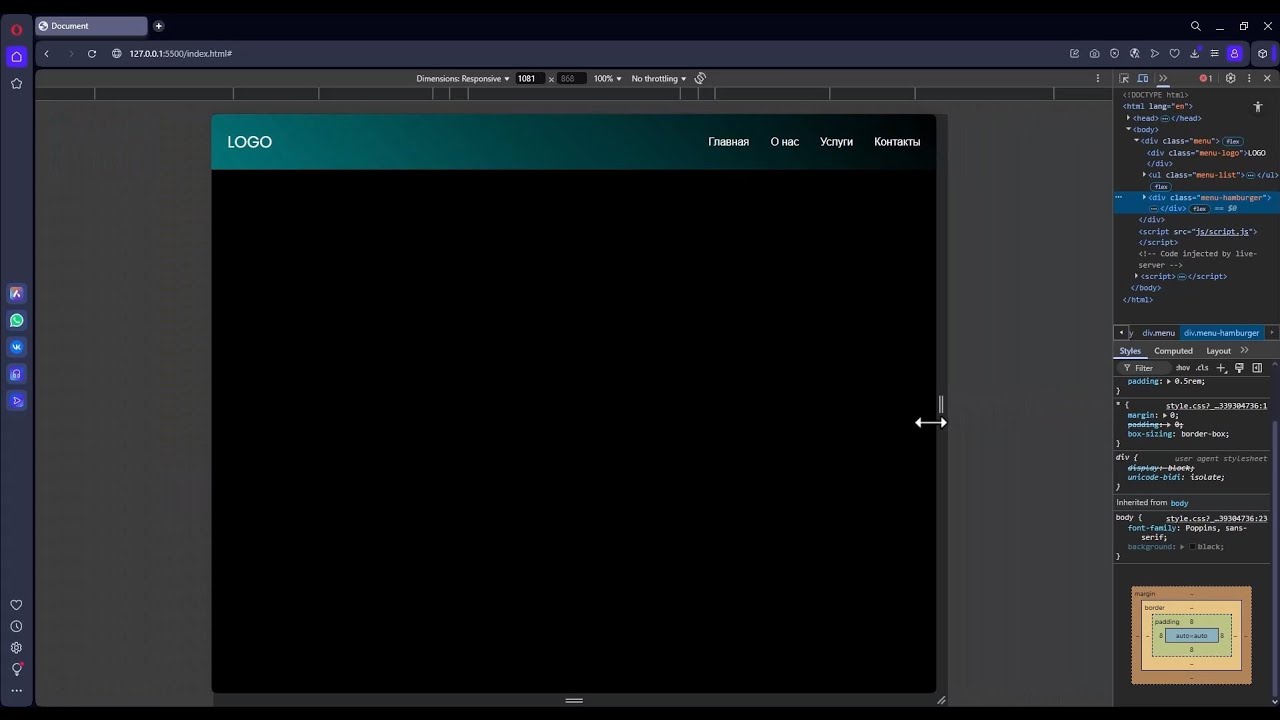Search tabs with magnifier icon
Viewport: 1280px width, 720px height.
pos(1195,26)
